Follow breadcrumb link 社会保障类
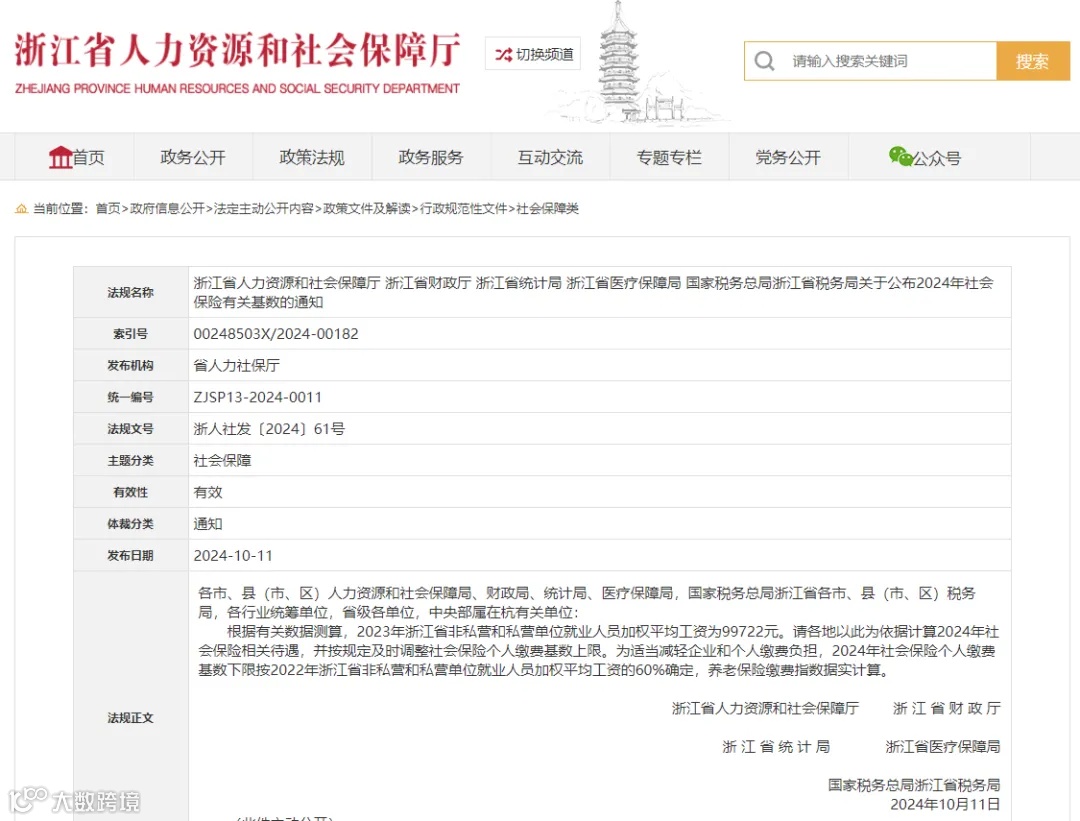Image resolution: width=1080 pixels, height=821 pixels. pyautogui.click(x=548, y=208)
